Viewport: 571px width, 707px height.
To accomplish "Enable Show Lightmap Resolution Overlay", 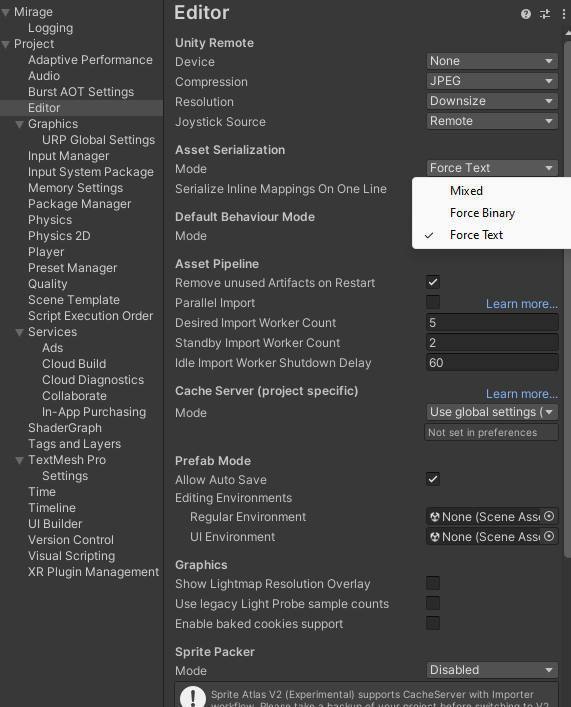I will (433, 583).
